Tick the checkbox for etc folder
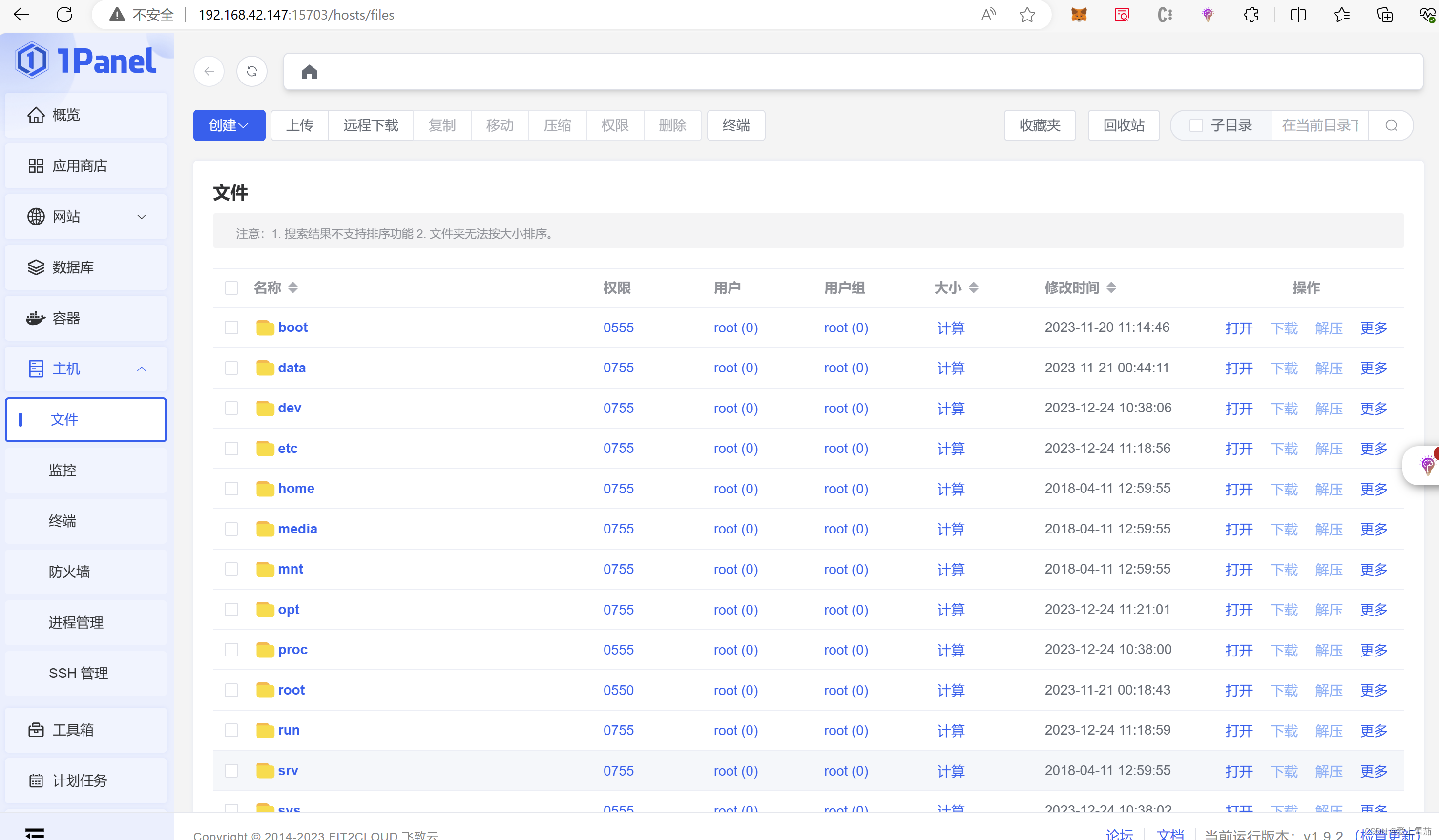 (231, 449)
